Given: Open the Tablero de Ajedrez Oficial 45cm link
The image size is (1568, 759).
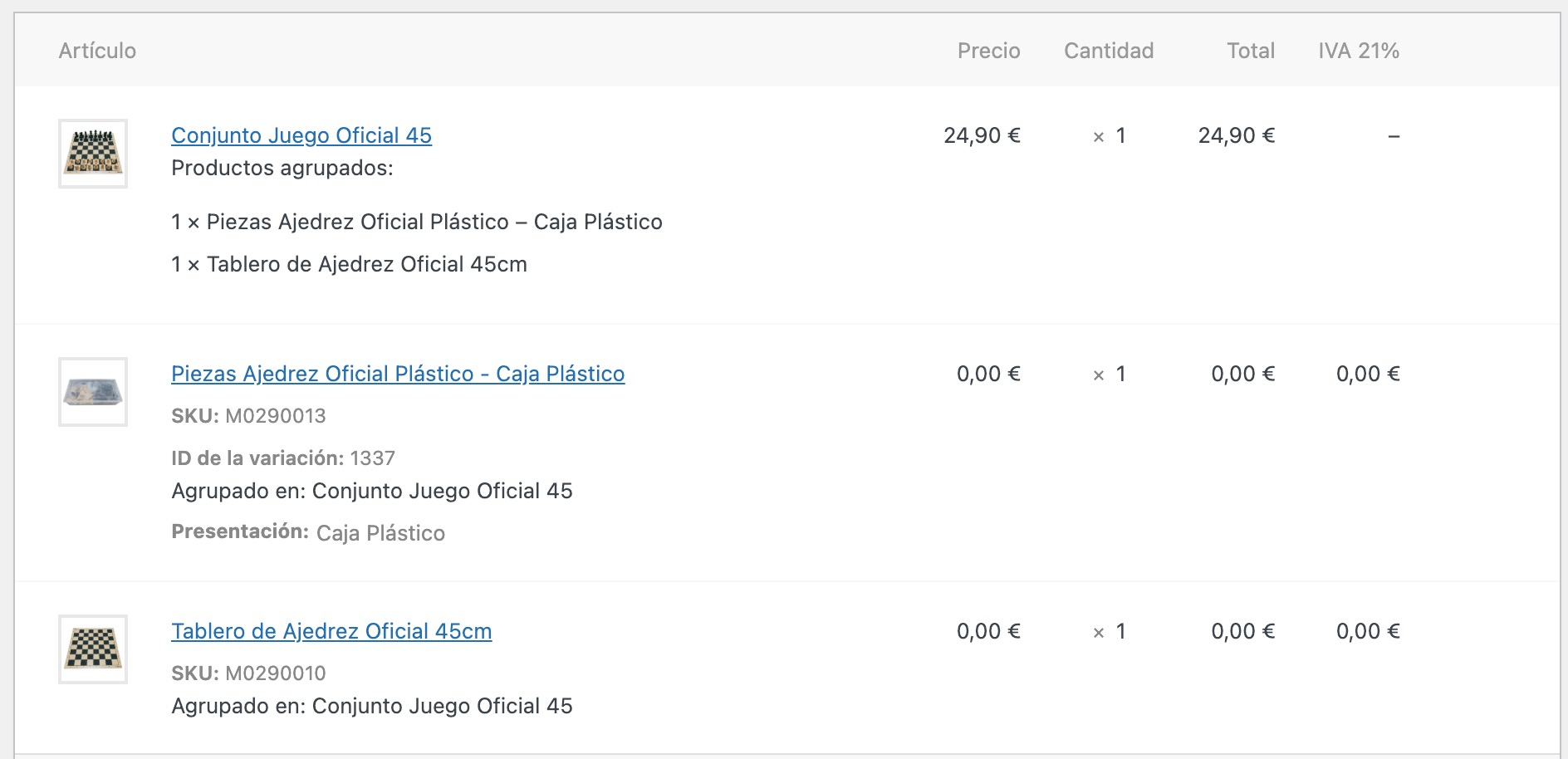Looking at the screenshot, I should coord(331,631).
